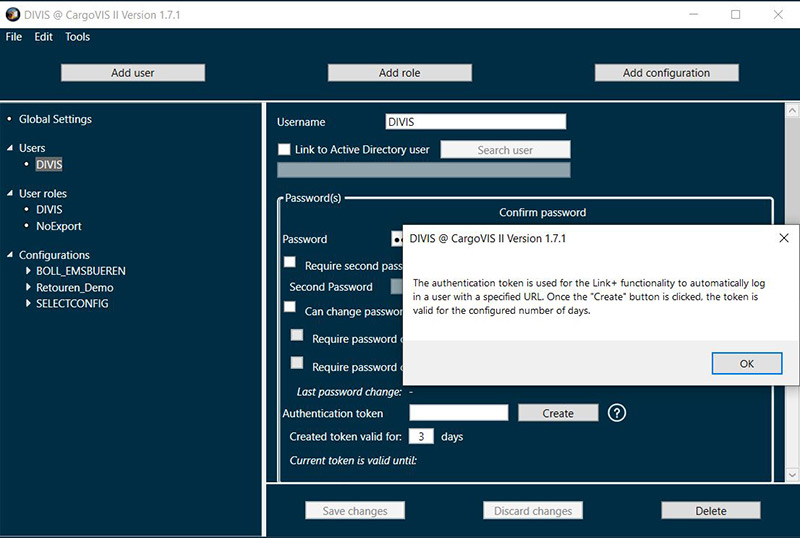The height and width of the screenshot is (538, 800).
Task: Click the Discard changes button
Action: (533, 510)
